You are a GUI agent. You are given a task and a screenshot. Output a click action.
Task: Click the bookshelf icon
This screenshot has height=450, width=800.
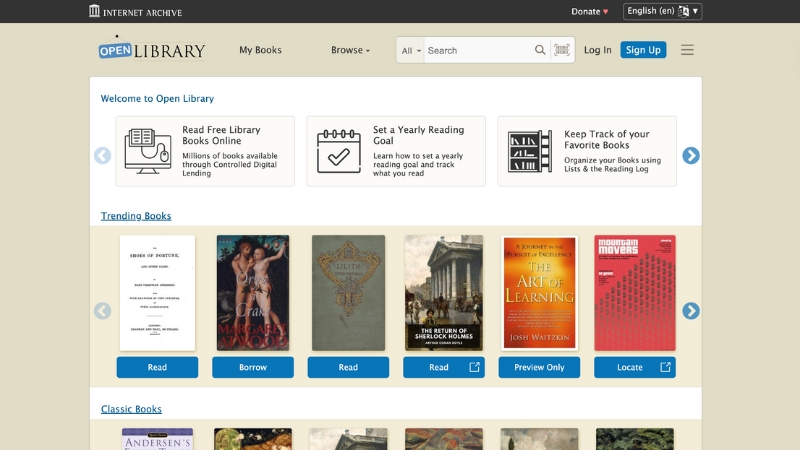click(530, 151)
